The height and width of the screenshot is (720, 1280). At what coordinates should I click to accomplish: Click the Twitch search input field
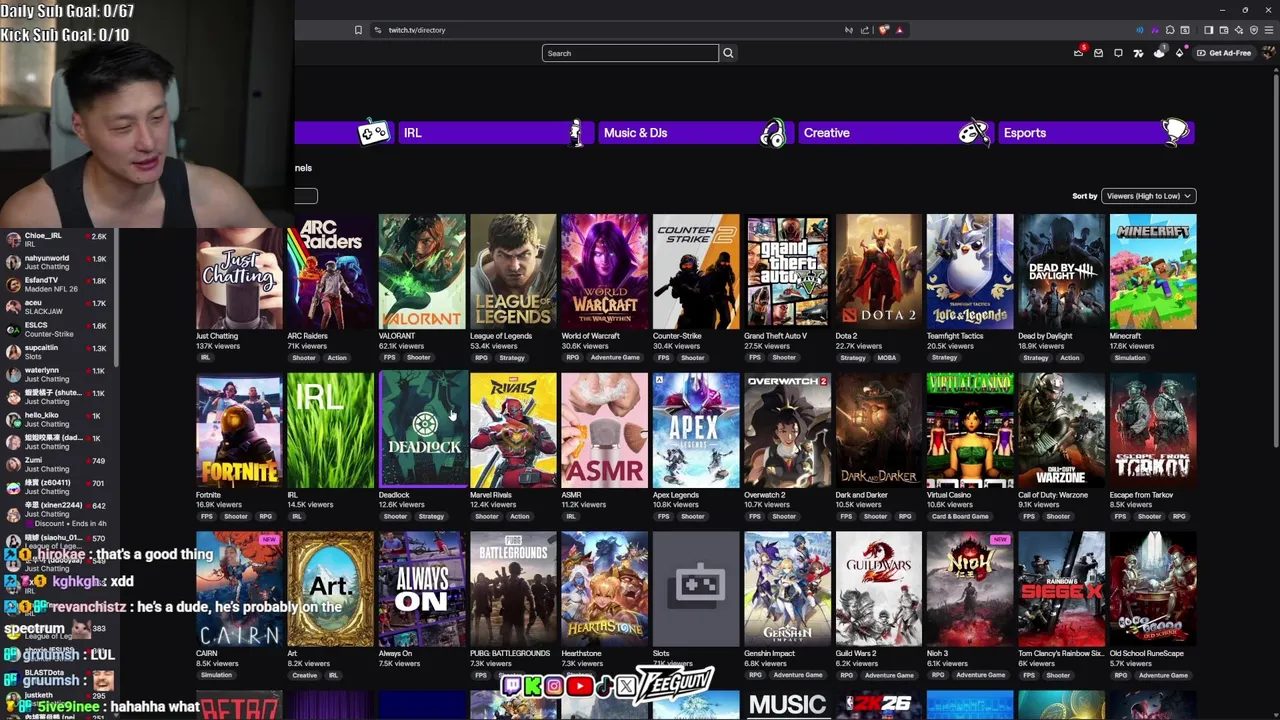coord(630,53)
